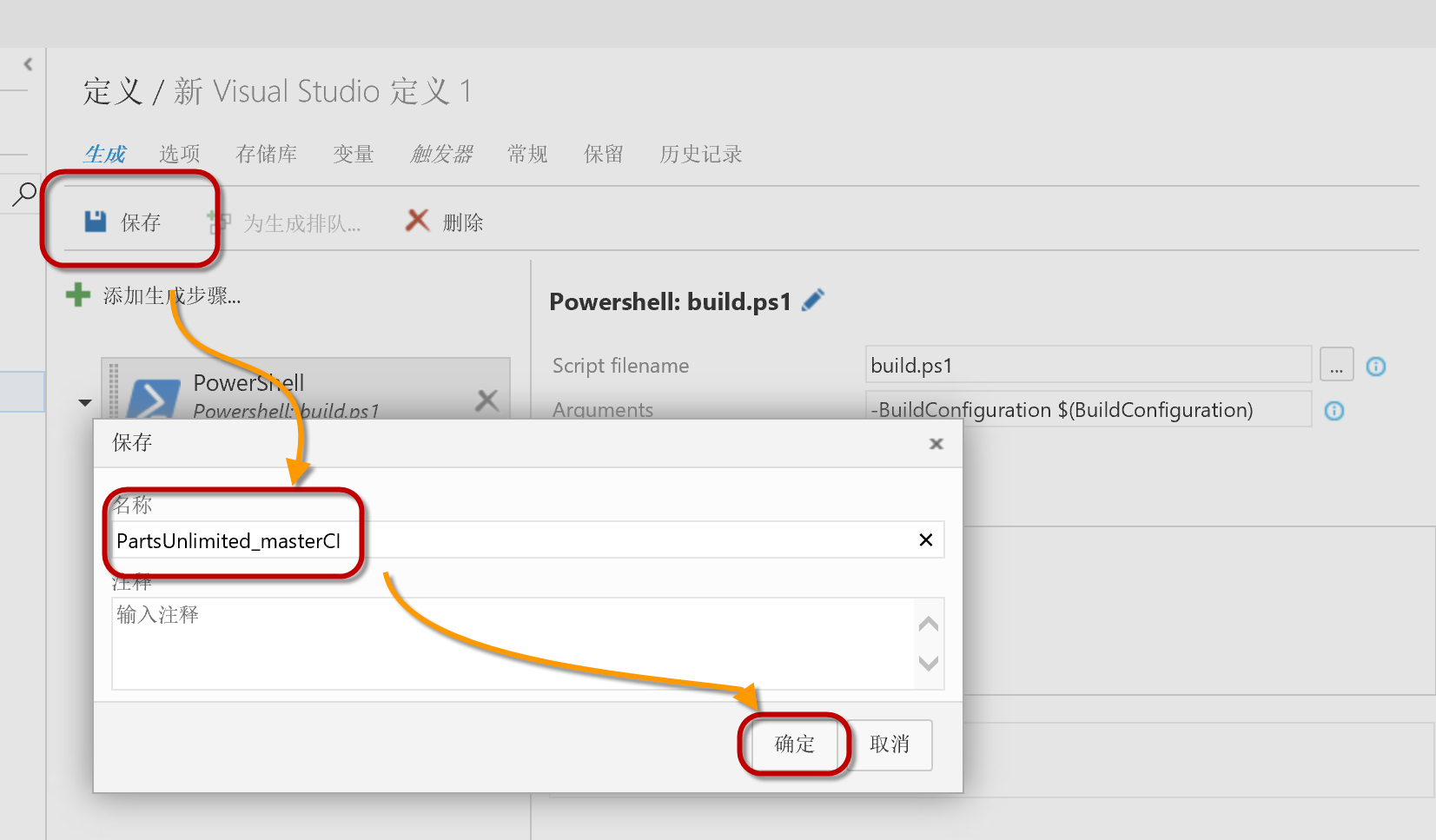Click the green plus add step icon
This screenshot has width=1436, height=840.
click(78, 295)
